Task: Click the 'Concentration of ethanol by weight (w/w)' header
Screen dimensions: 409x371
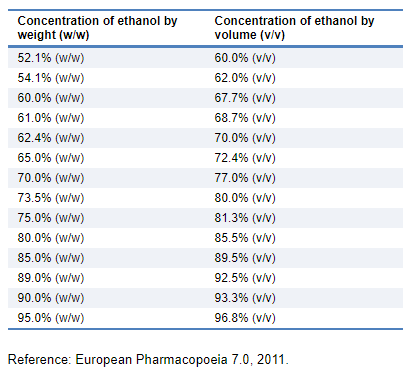Action: point(97,28)
